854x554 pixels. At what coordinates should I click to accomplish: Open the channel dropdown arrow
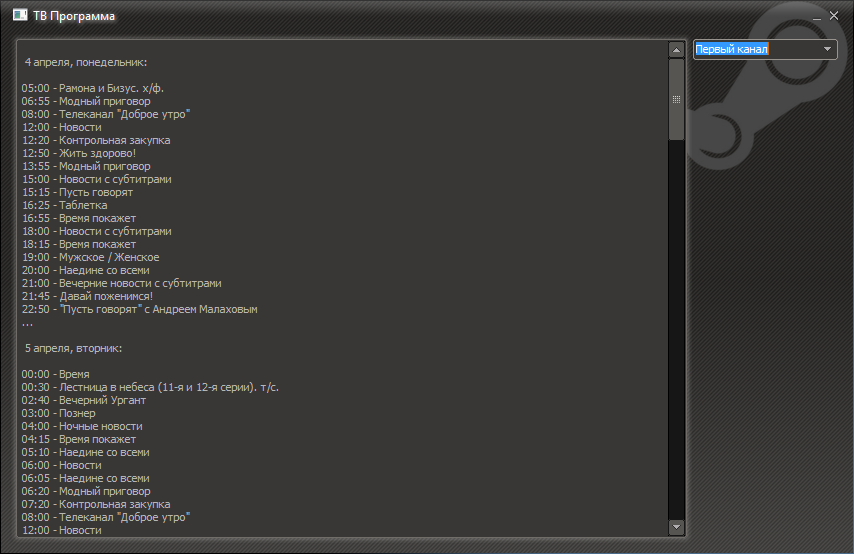coord(827,49)
